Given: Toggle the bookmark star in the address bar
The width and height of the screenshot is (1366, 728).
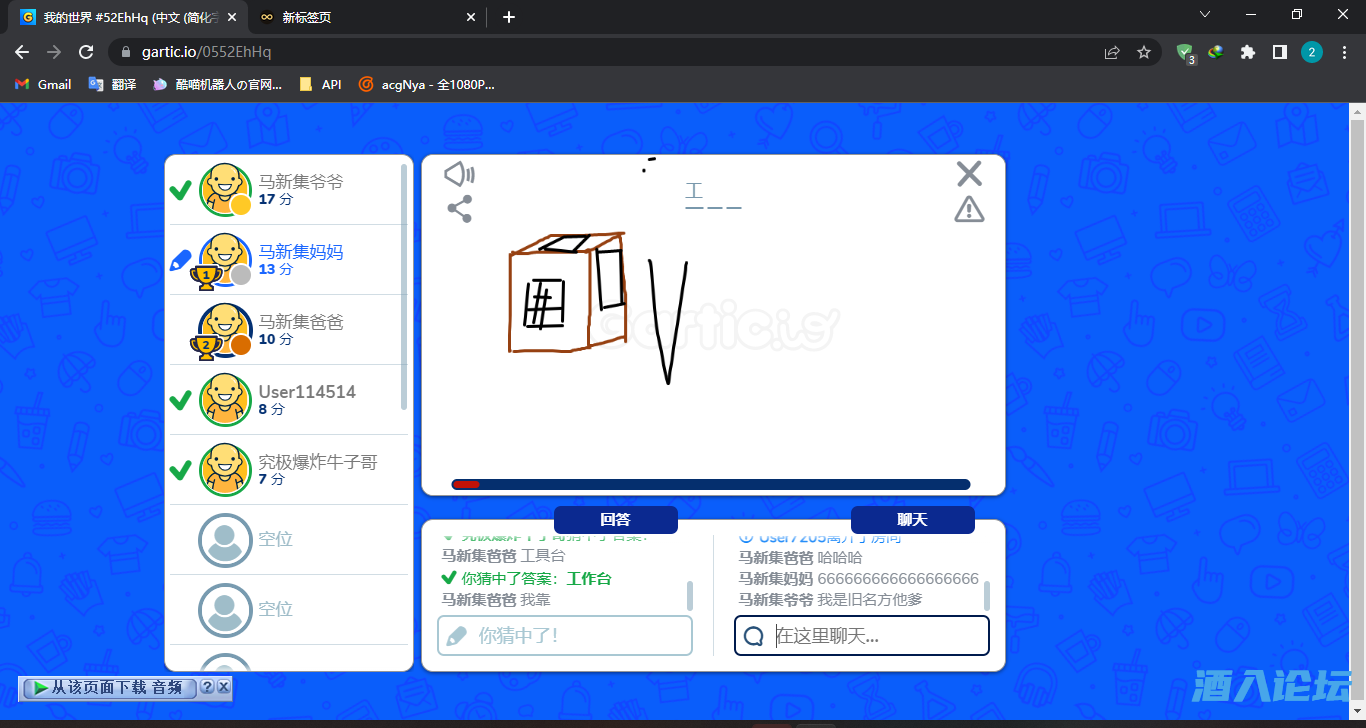Looking at the screenshot, I should (1143, 51).
